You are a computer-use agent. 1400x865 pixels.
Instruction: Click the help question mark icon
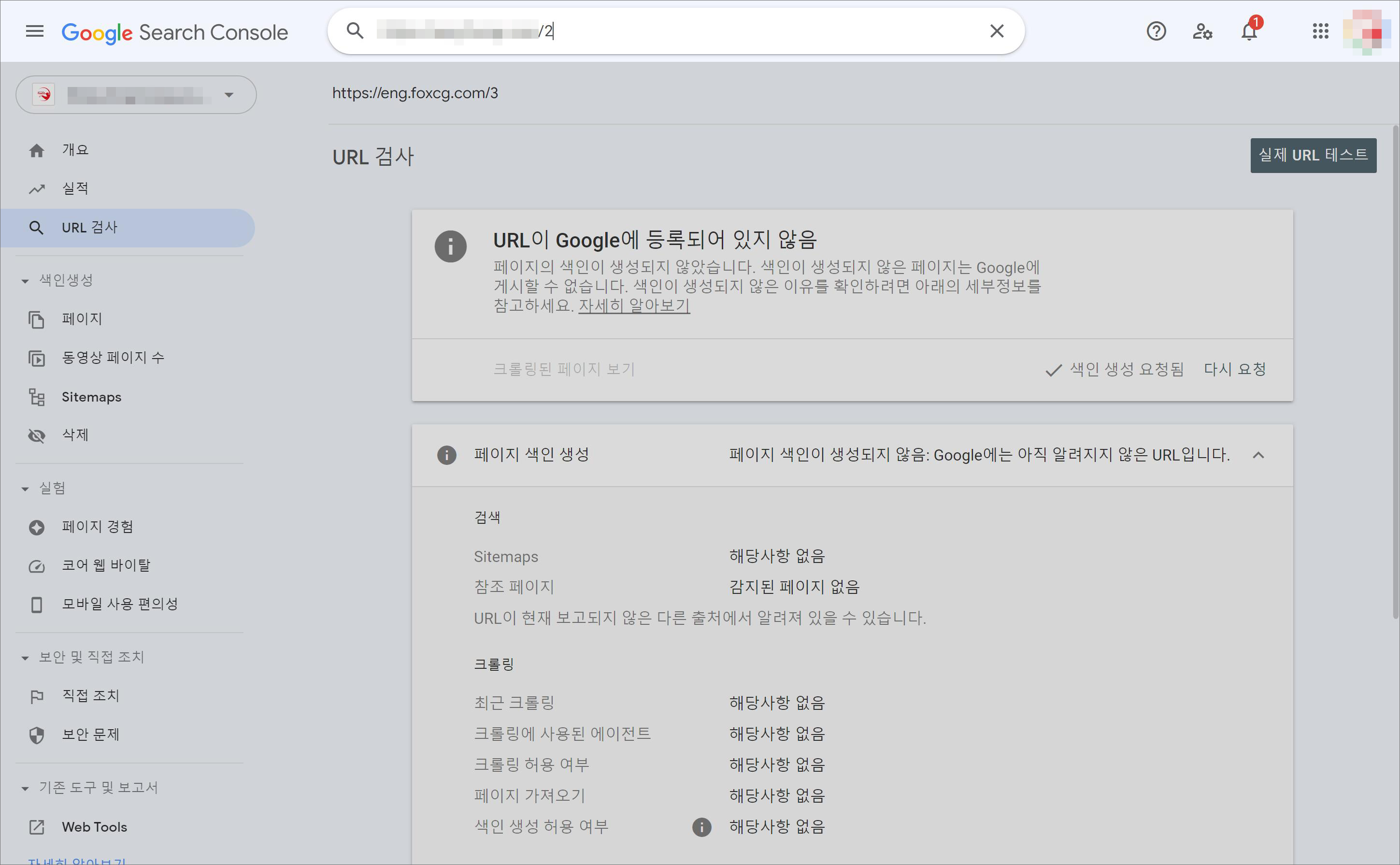coord(1156,31)
